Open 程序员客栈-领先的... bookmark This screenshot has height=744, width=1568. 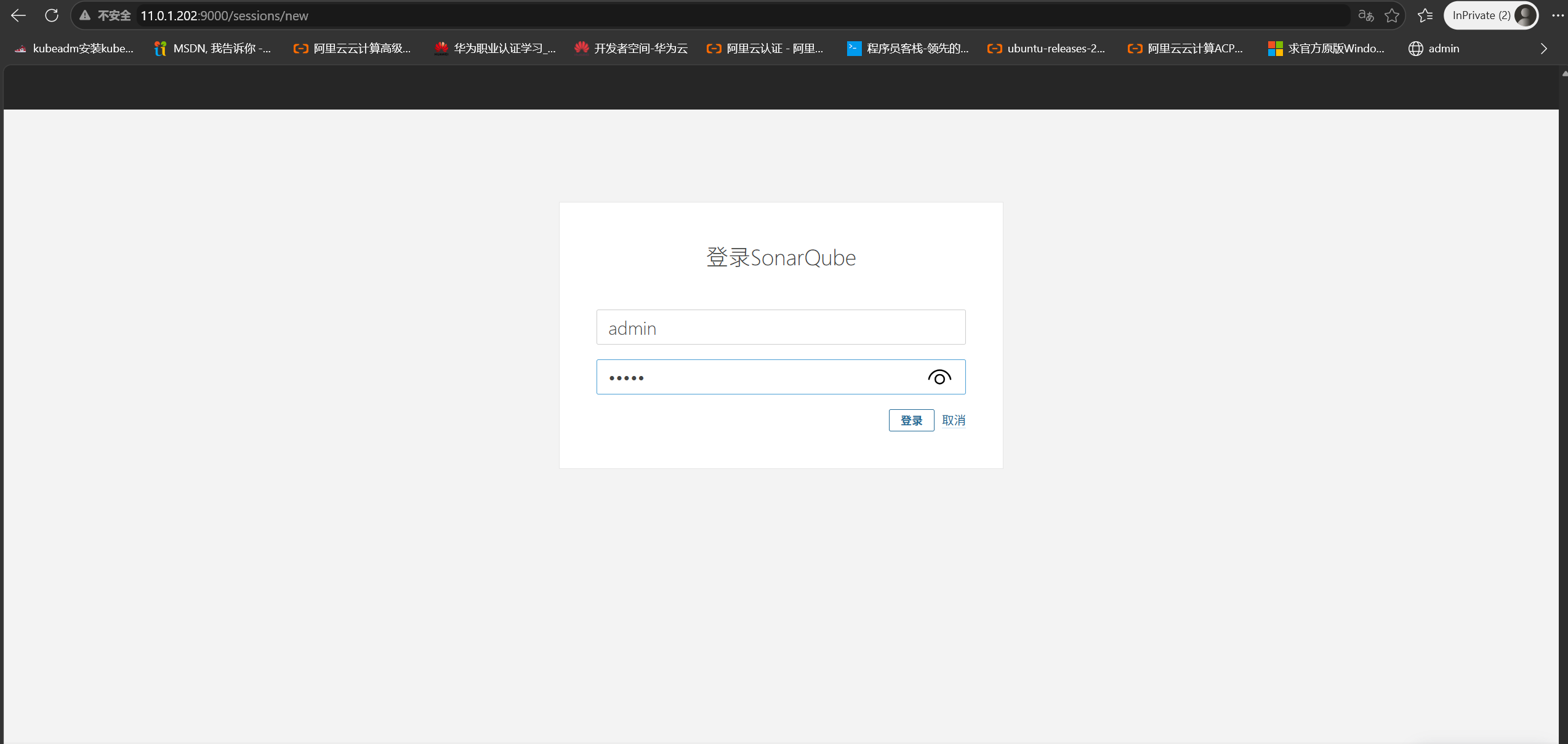[907, 49]
